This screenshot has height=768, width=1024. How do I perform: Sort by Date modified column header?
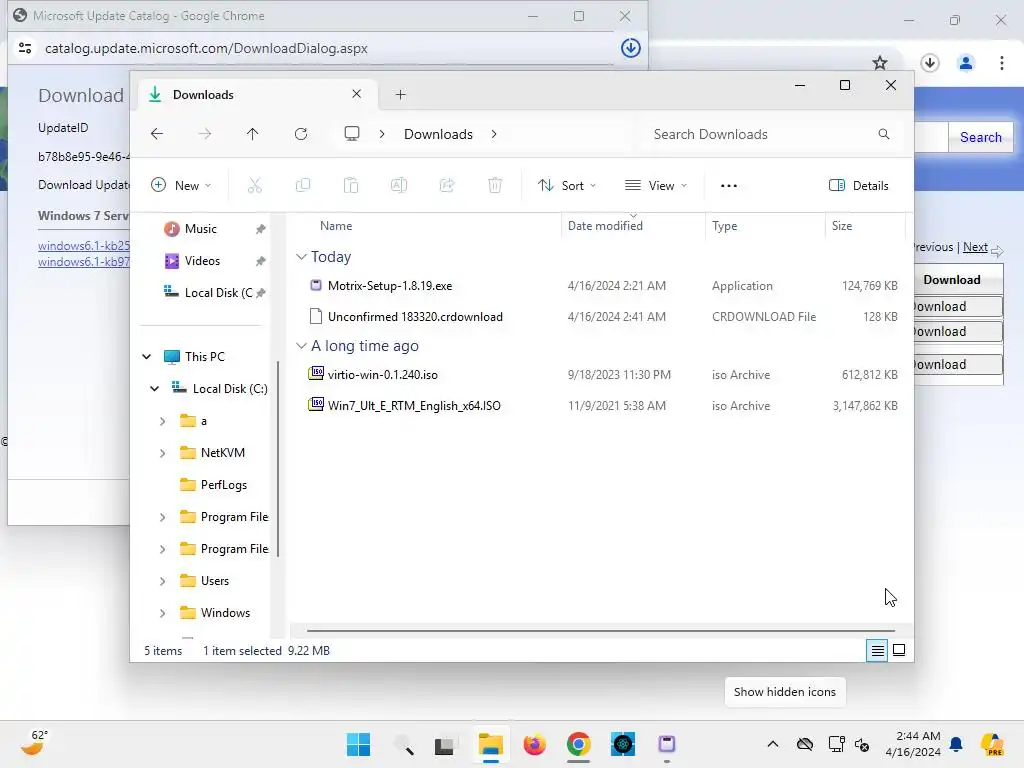pyautogui.click(x=633, y=226)
